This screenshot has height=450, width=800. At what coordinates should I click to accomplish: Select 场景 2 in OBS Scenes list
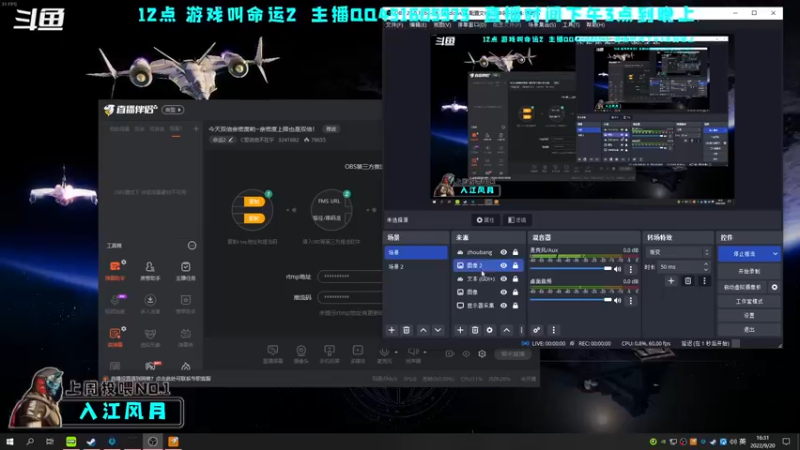(416, 266)
